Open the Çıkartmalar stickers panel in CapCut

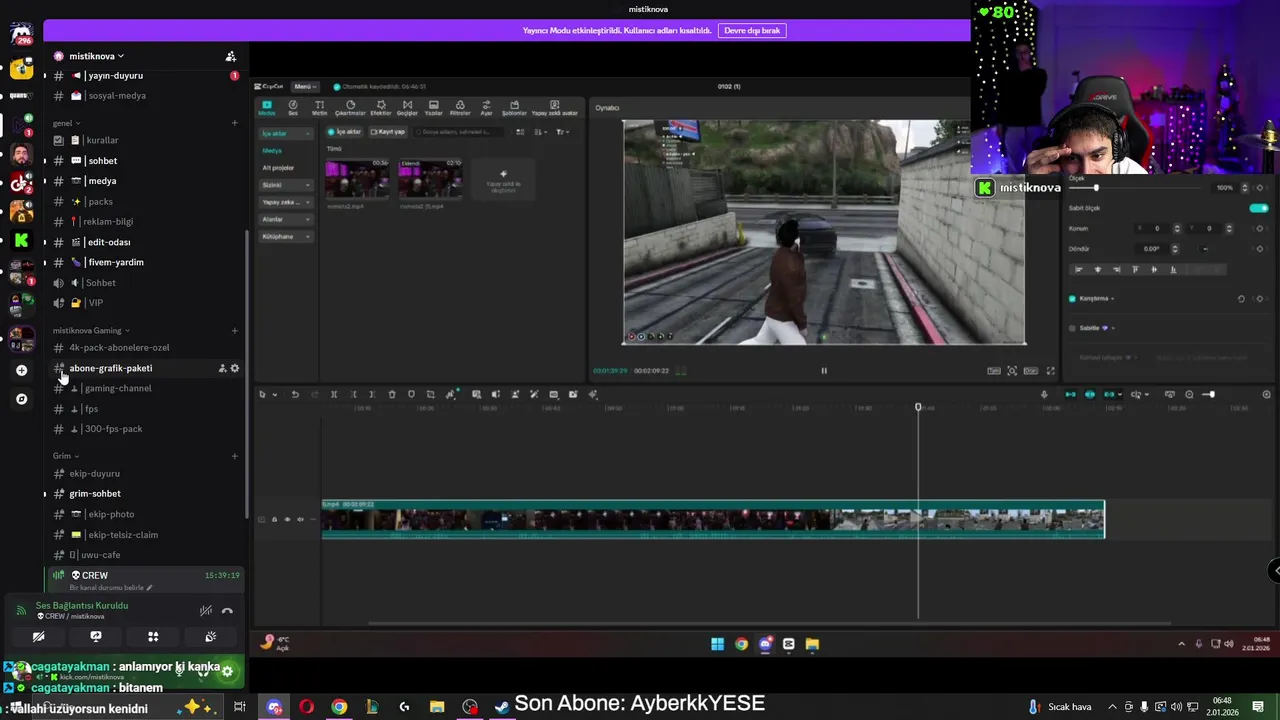tap(350, 107)
